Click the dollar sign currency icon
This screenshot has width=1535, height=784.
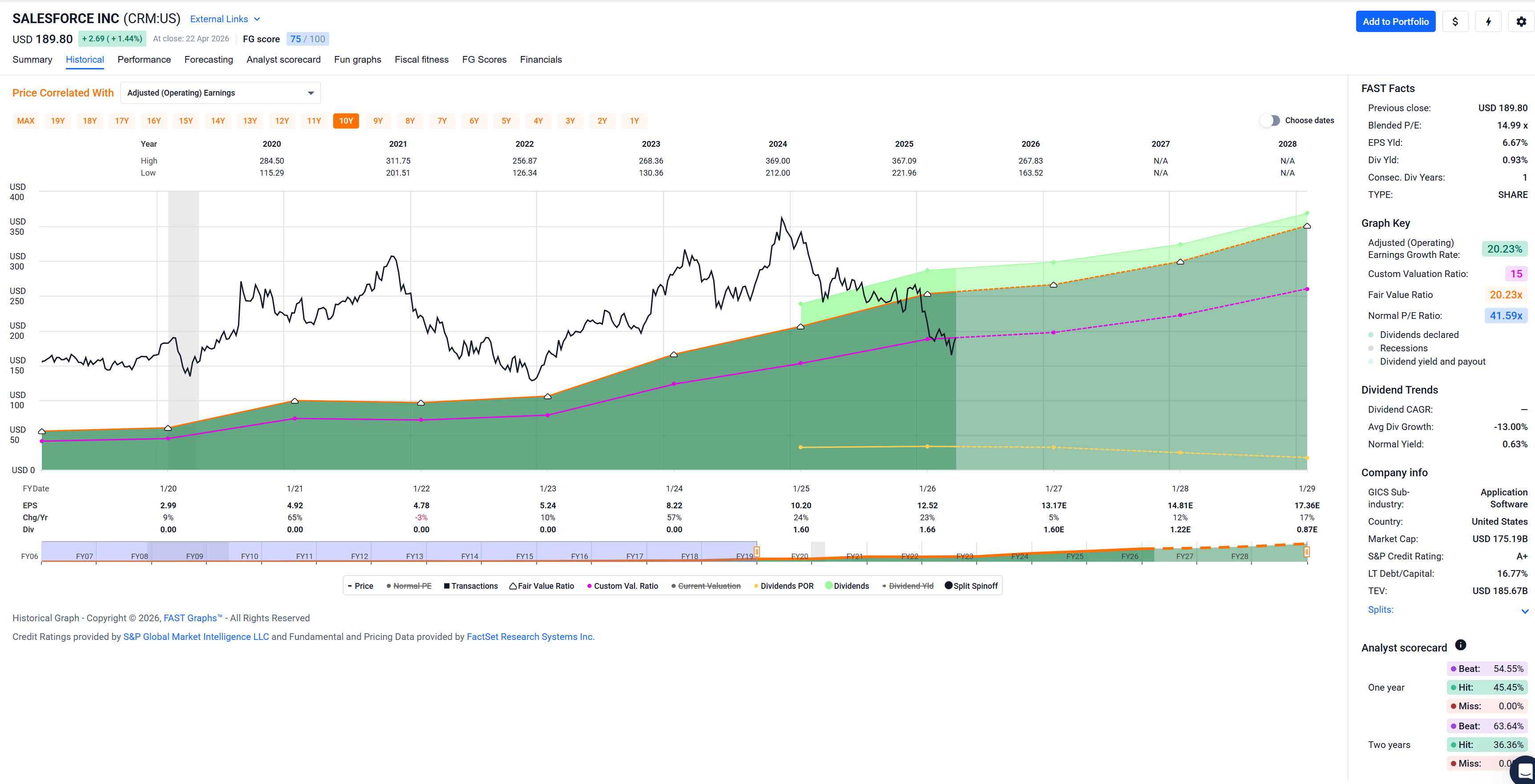[1455, 21]
